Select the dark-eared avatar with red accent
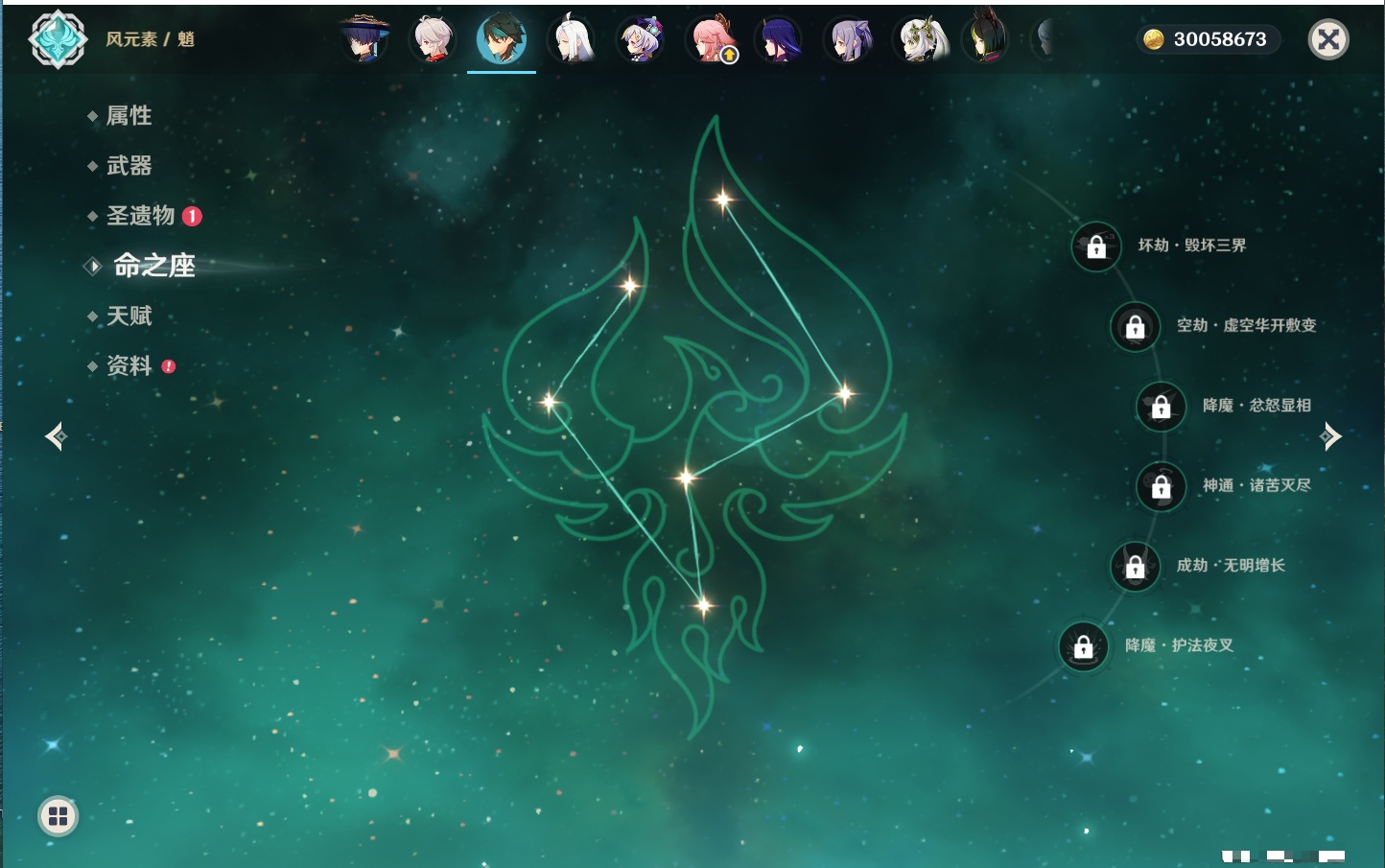This screenshot has height=868, width=1385. coord(985,38)
